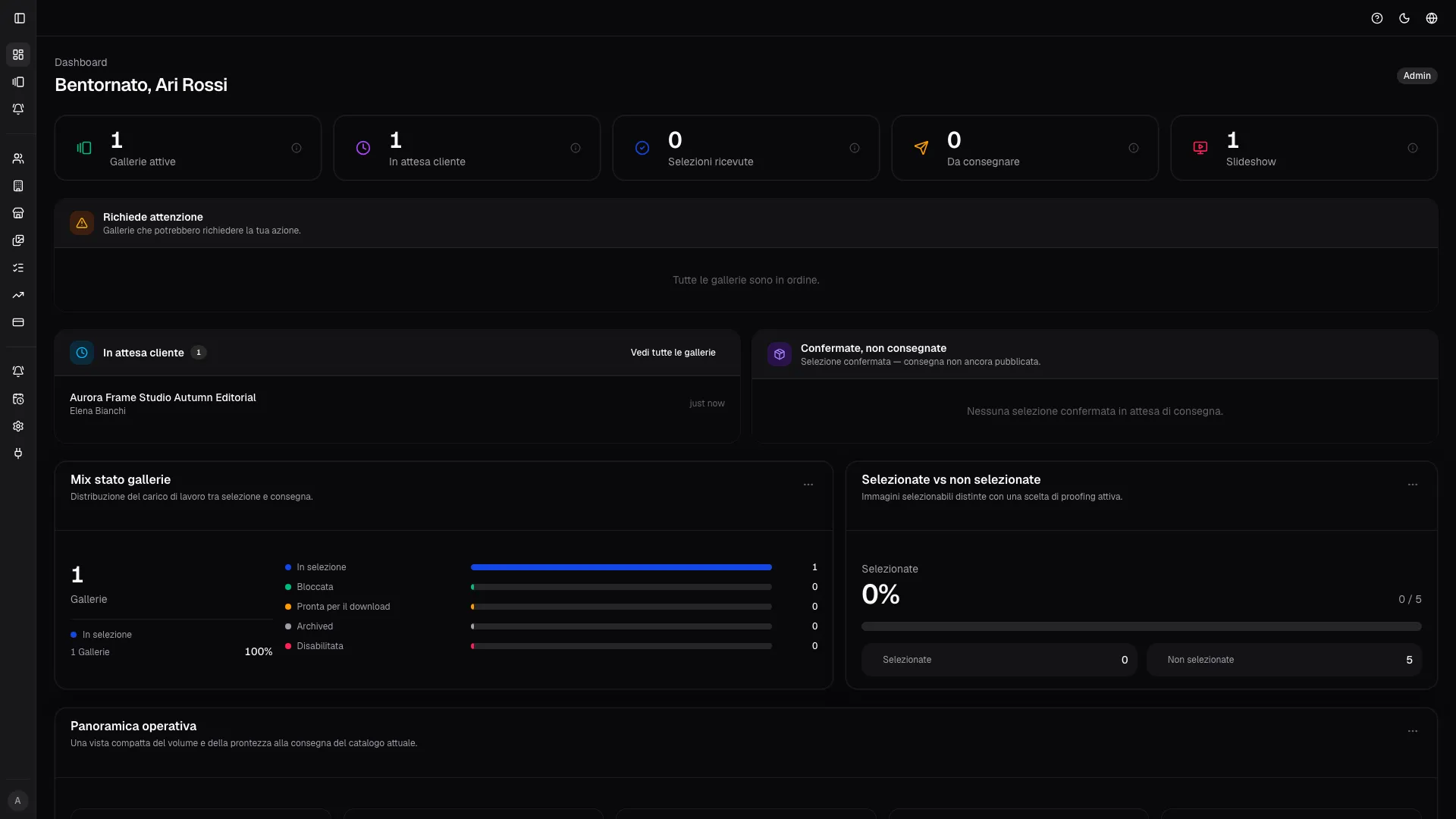Screen dimensions: 1456x819
Task: Click info icon on Slideshow card
Action: point(1413,148)
